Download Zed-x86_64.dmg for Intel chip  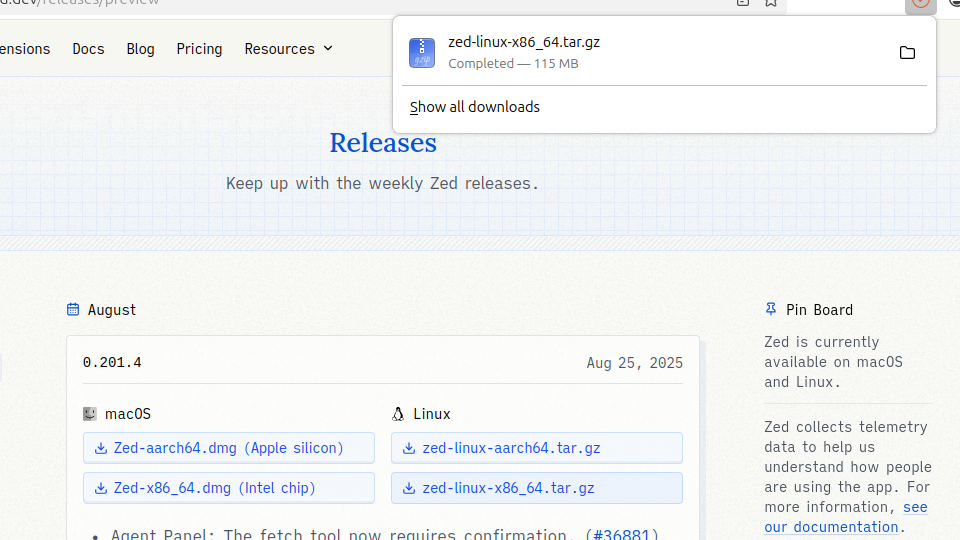[x=229, y=488]
